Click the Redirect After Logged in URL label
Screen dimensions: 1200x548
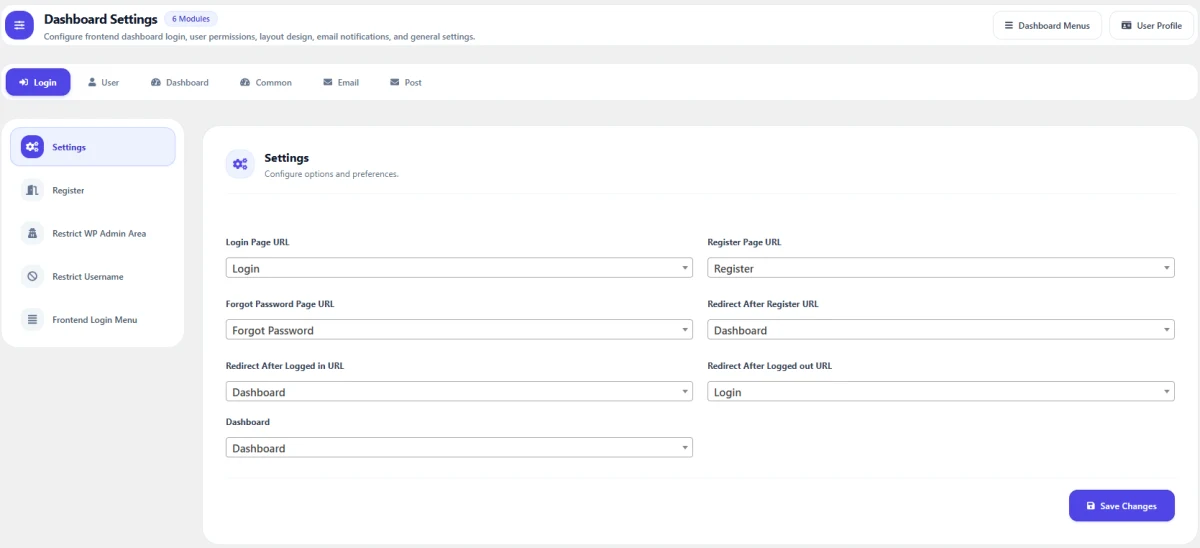(285, 366)
